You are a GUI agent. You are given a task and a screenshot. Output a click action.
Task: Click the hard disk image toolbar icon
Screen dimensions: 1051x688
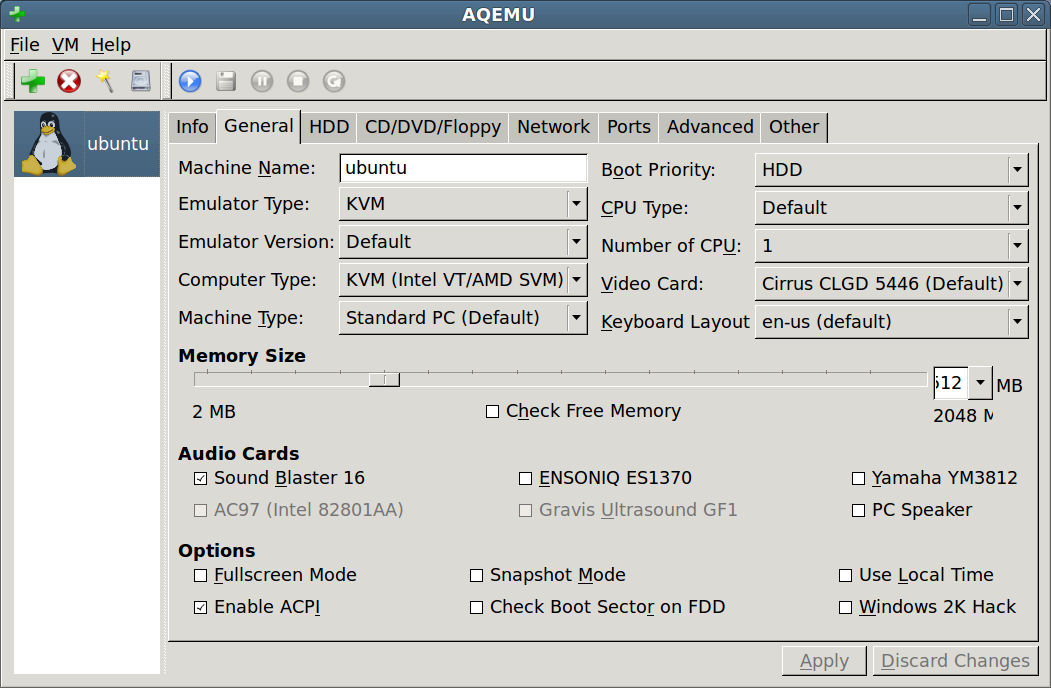tap(141, 81)
